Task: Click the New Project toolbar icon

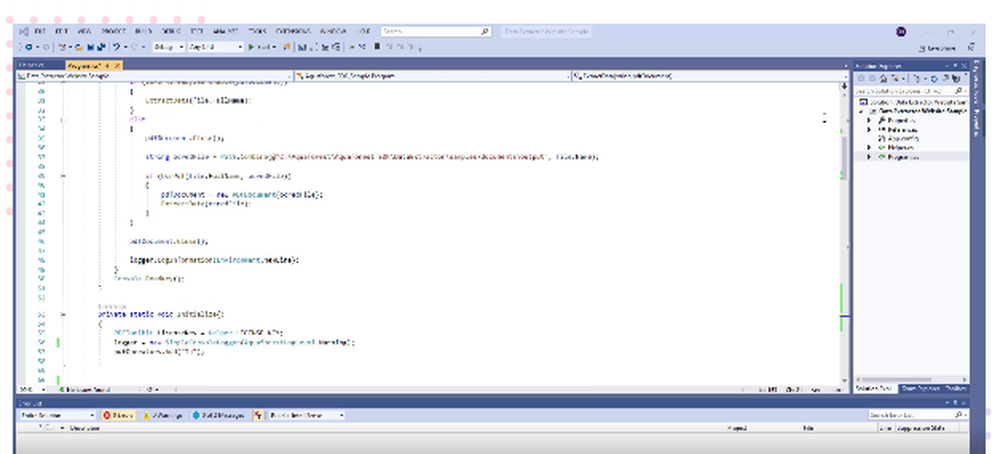Action: pyautogui.click(x=62, y=47)
